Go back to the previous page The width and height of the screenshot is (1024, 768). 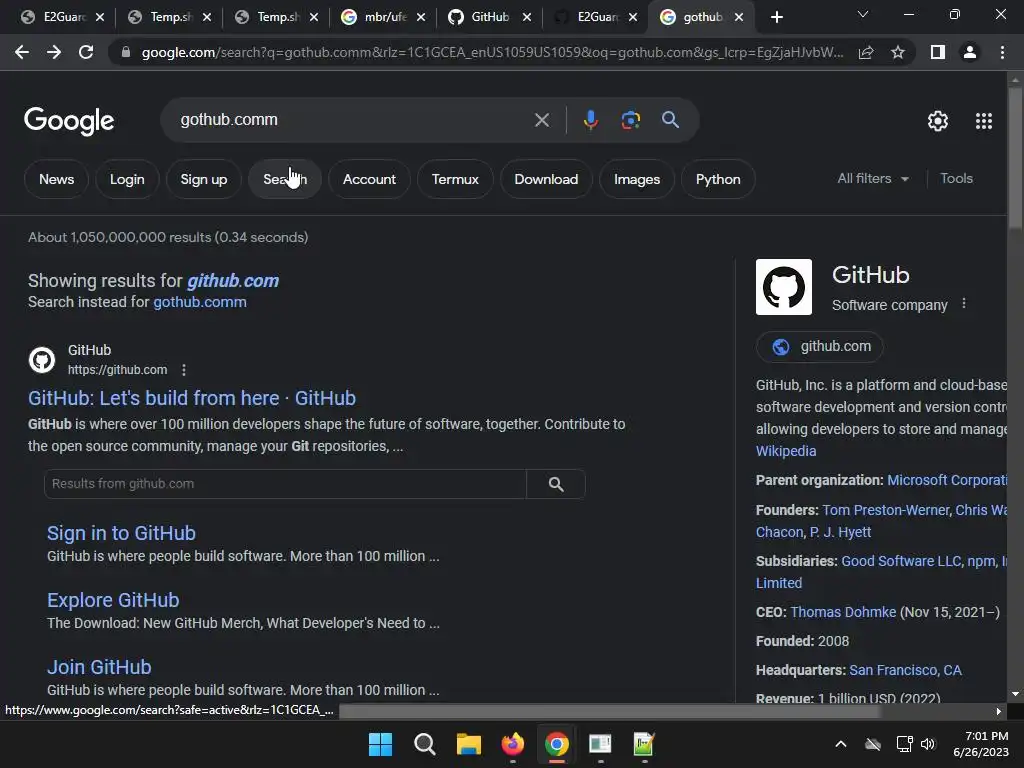22,52
